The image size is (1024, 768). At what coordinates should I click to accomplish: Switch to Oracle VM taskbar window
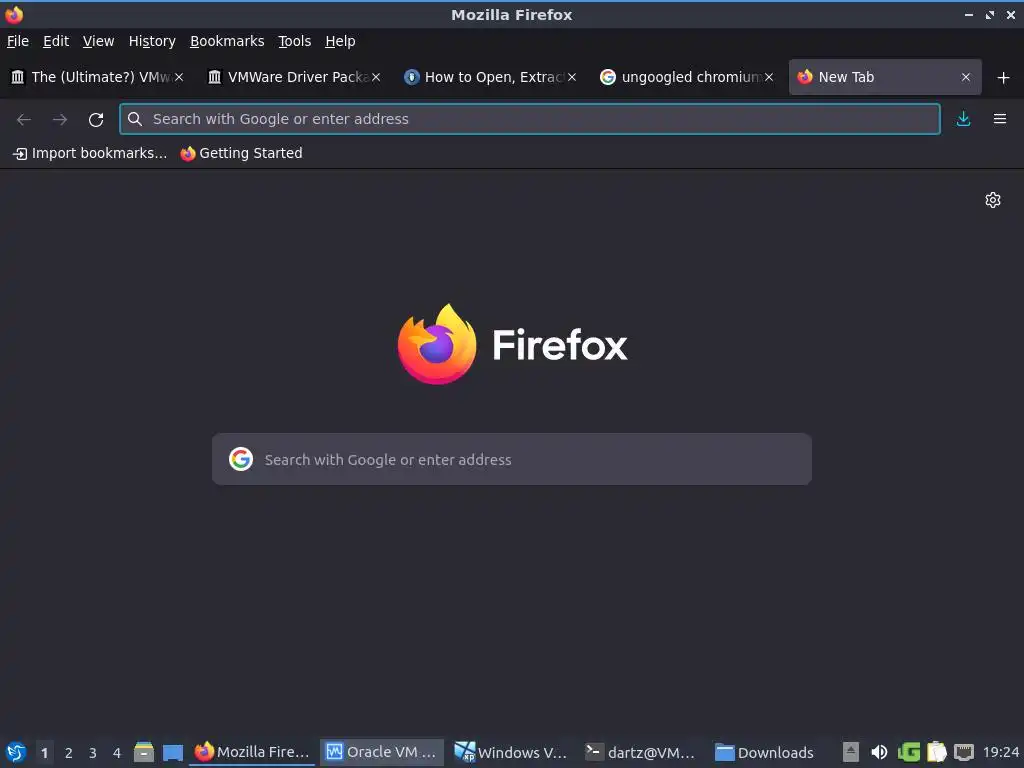coord(382,752)
